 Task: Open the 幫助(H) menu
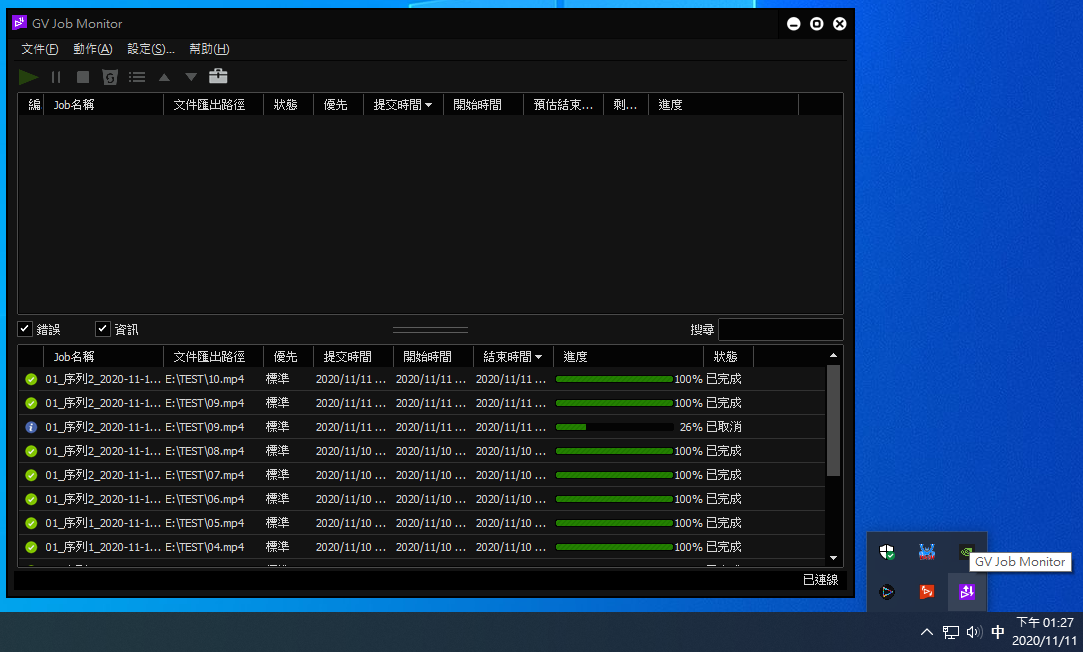209,49
